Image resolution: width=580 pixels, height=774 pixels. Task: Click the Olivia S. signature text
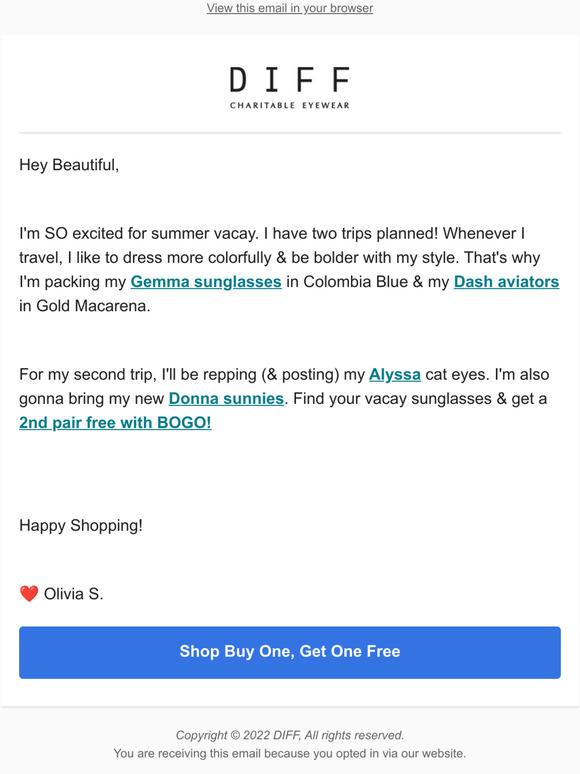[74, 593]
